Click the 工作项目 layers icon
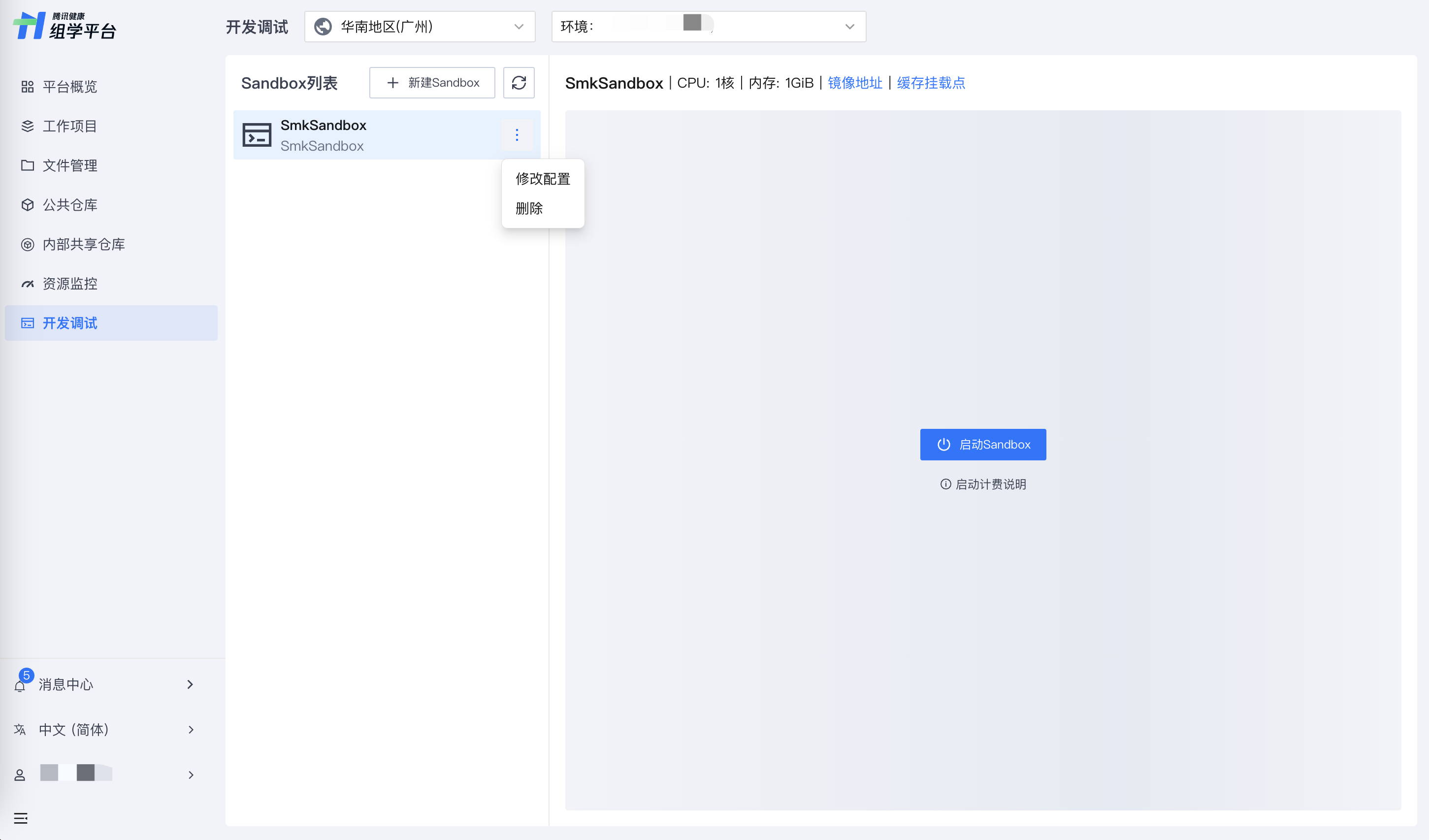Image resolution: width=1429 pixels, height=840 pixels. (x=27, y=126)
